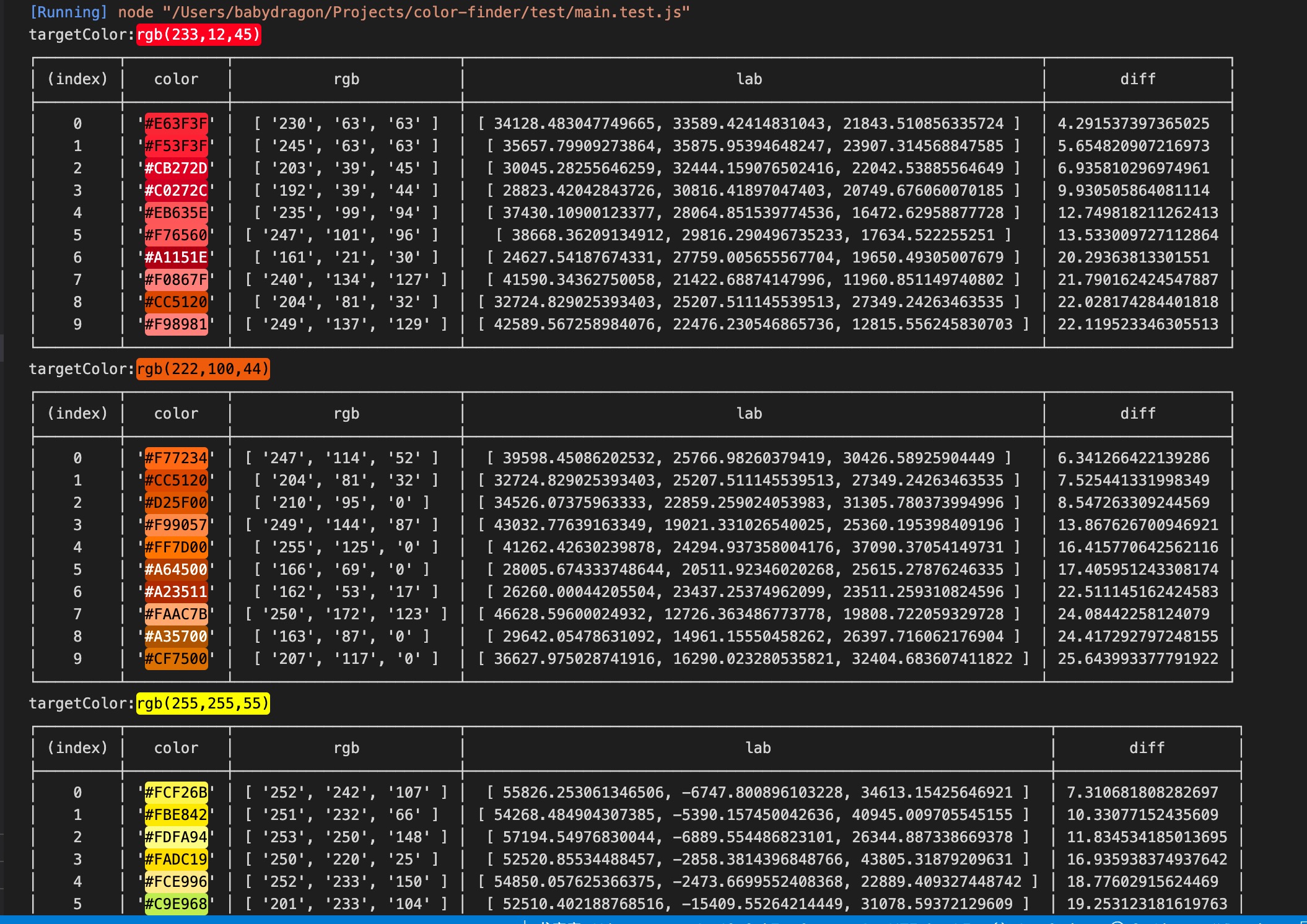Select the #A1151E color cell

click(x=176, y=258)
